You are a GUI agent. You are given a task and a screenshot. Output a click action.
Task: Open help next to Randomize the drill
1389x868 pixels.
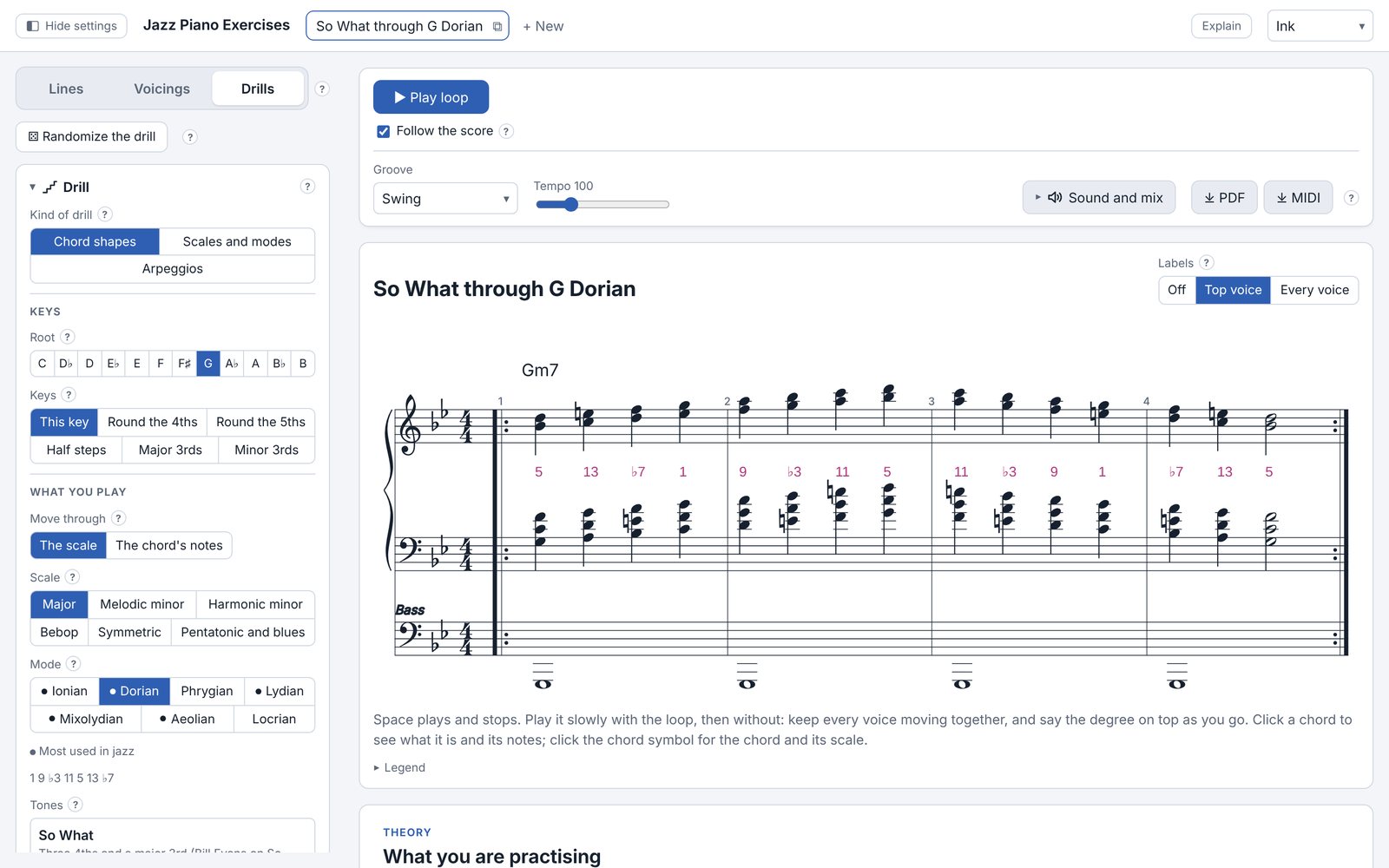pos(190,136)
